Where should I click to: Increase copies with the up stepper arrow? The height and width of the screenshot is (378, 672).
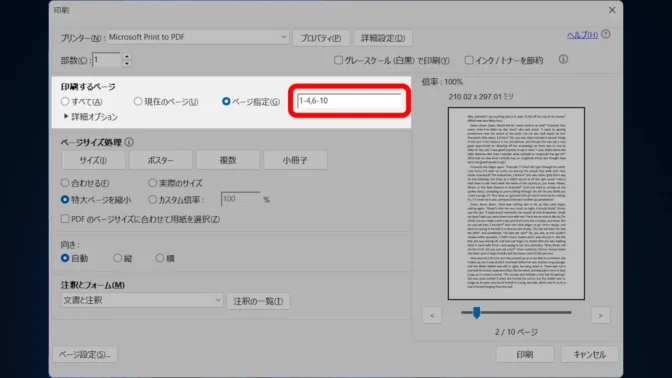pyautogui.click(x=126, y=56)
